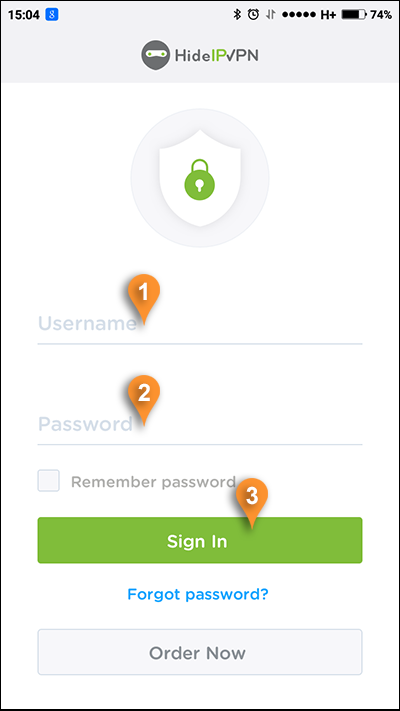400x711 pixels.
Task: Tap the green Sign In button
Action: 200,540
